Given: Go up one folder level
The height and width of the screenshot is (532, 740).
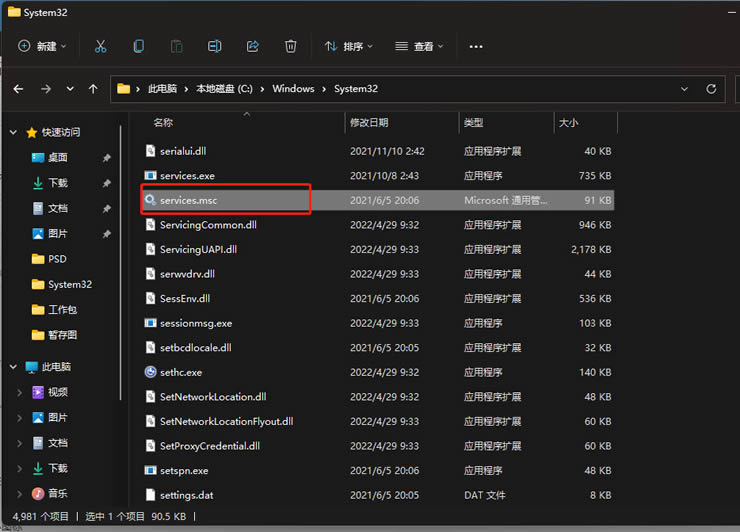Looking at the screenshot, I should [93, 89].
